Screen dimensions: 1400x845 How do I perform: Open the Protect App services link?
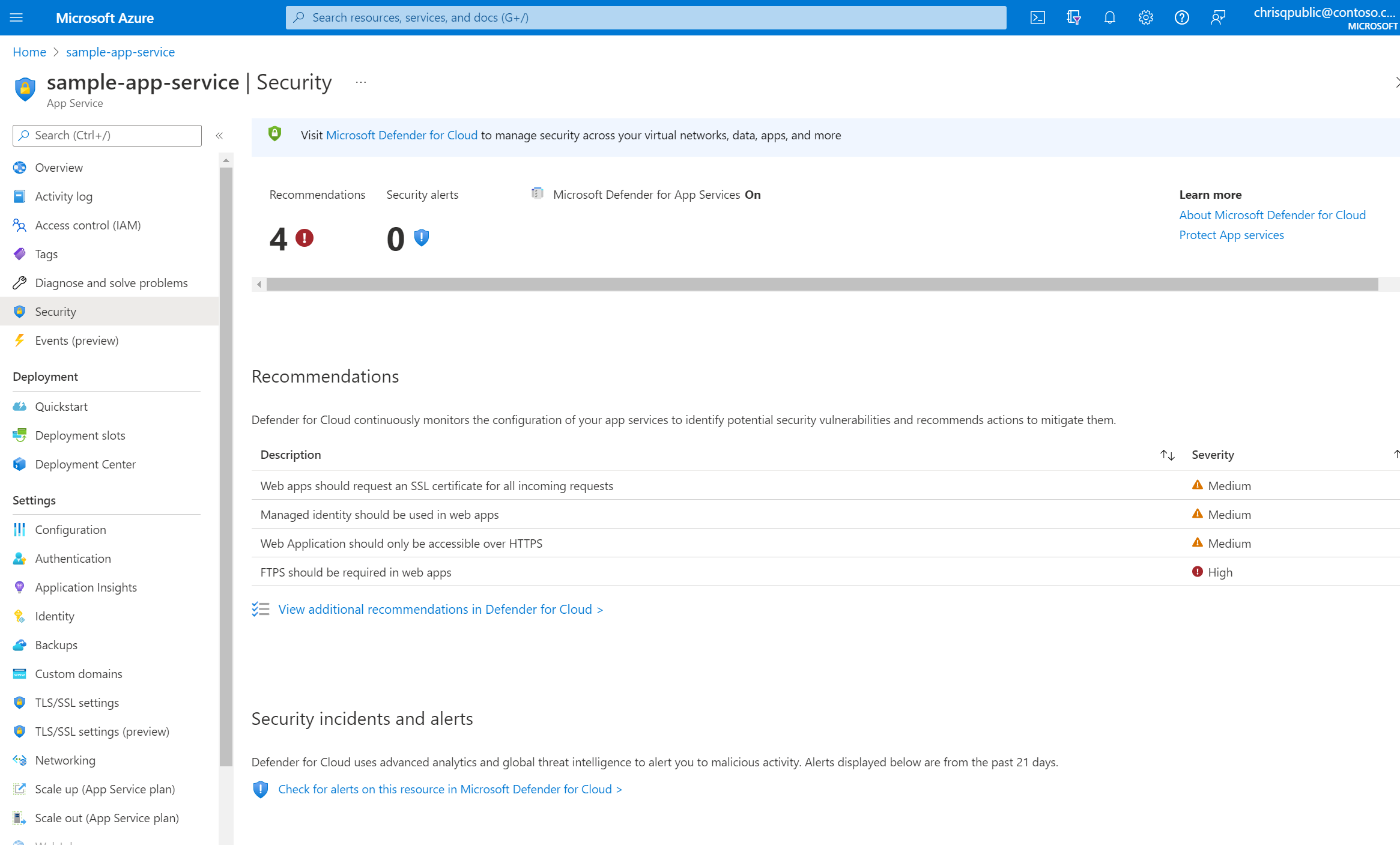pyautogui.click(x=1231, y=235)
